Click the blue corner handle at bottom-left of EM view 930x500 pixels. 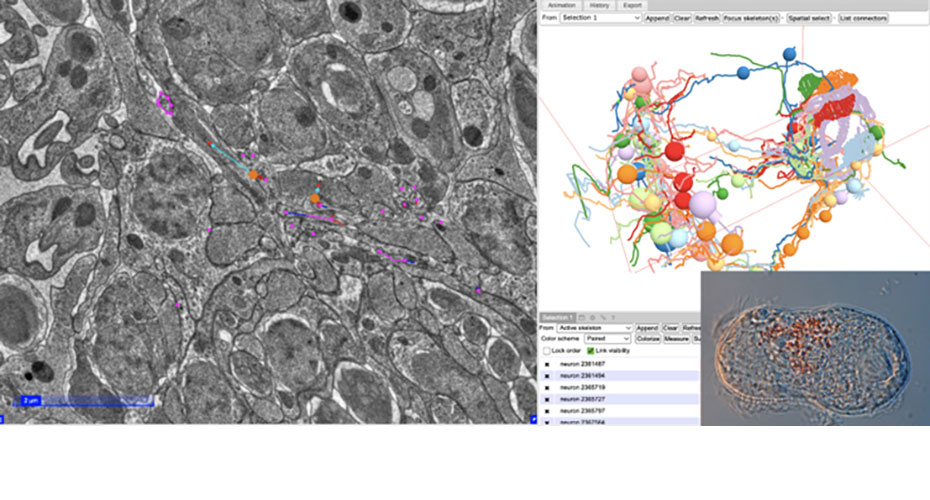click(2, 419)
